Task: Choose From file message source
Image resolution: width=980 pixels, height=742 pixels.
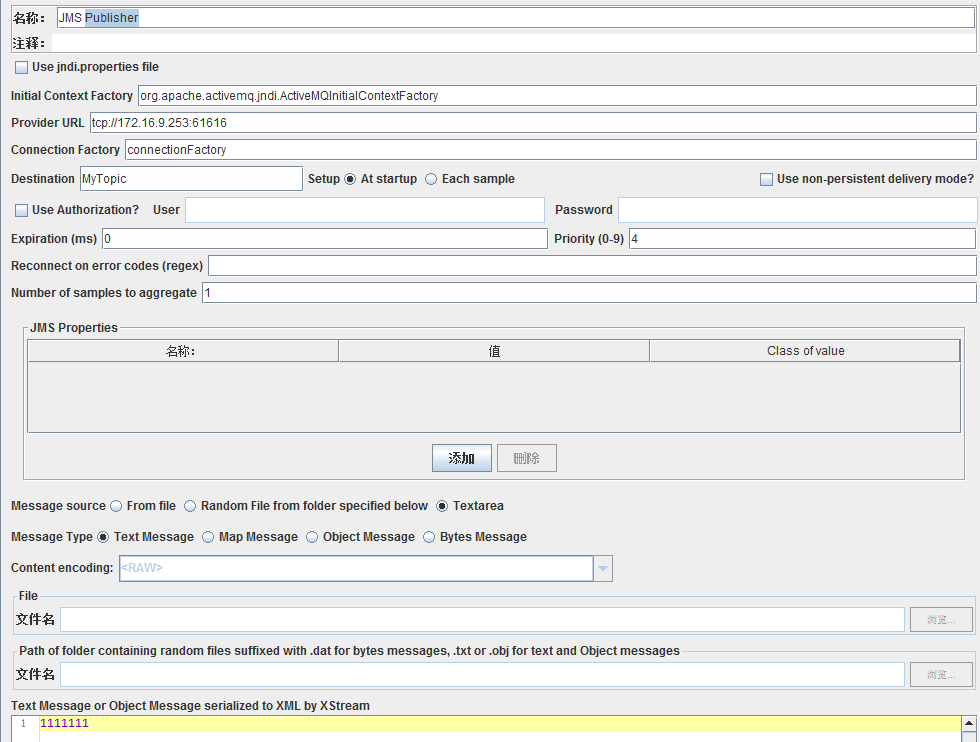Action: click(116, 506)
